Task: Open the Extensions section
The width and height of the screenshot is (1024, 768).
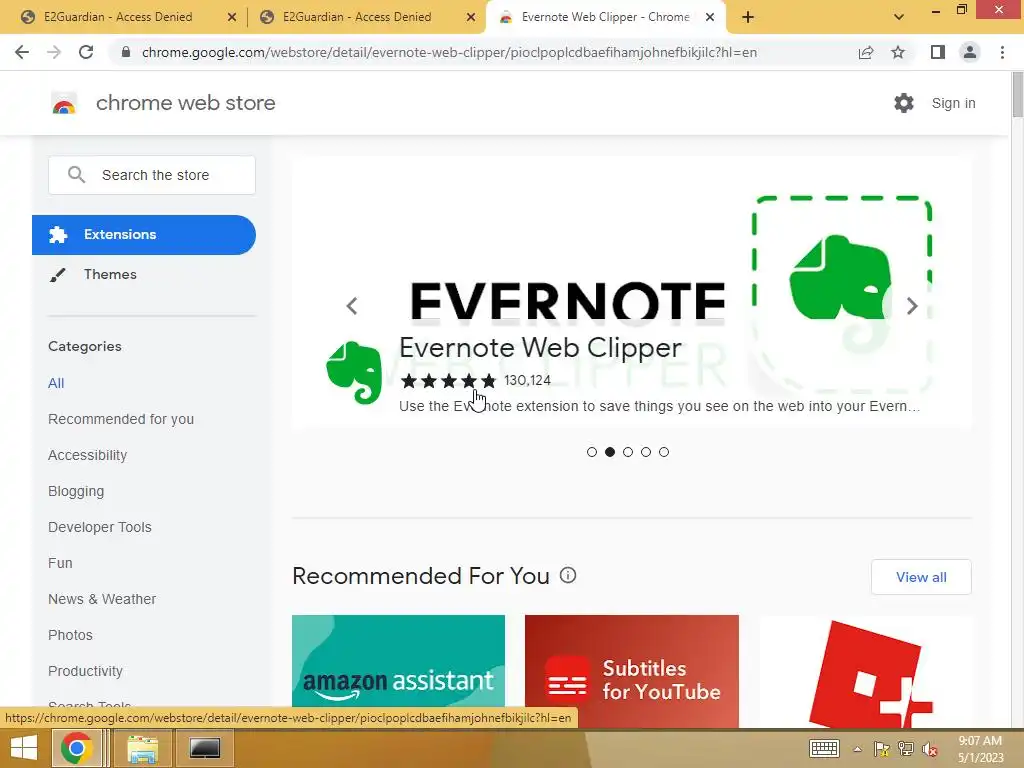Action: (x=144, y=234)
